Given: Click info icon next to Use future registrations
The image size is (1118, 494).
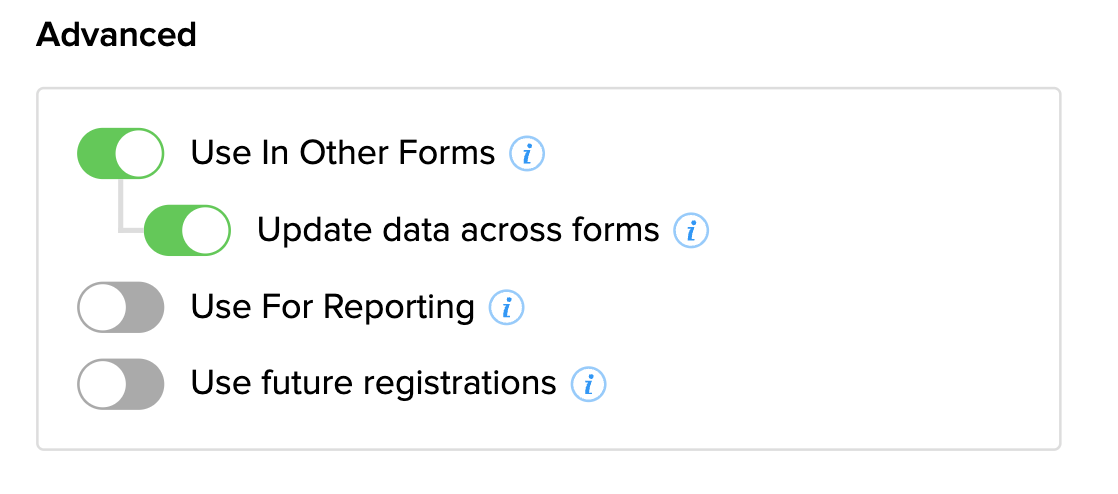Looking at the screenshot, I should (588, 384).
